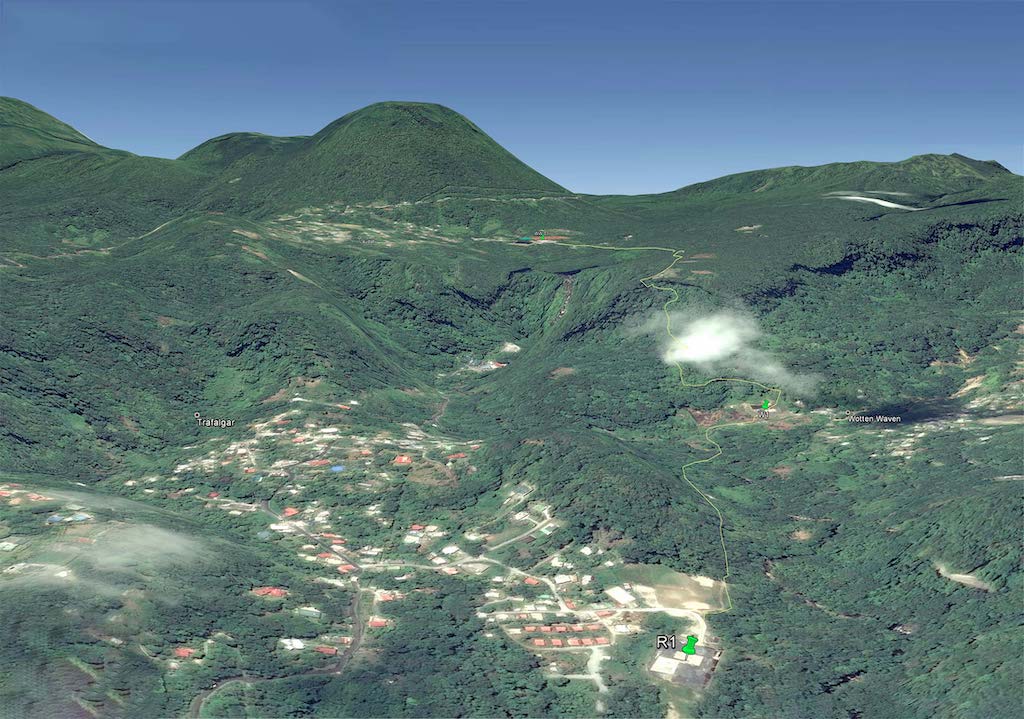This screenshot has width=1024, height=719.
Task: Click the Wotten Waven placemark dot
Action: [848, 413]
